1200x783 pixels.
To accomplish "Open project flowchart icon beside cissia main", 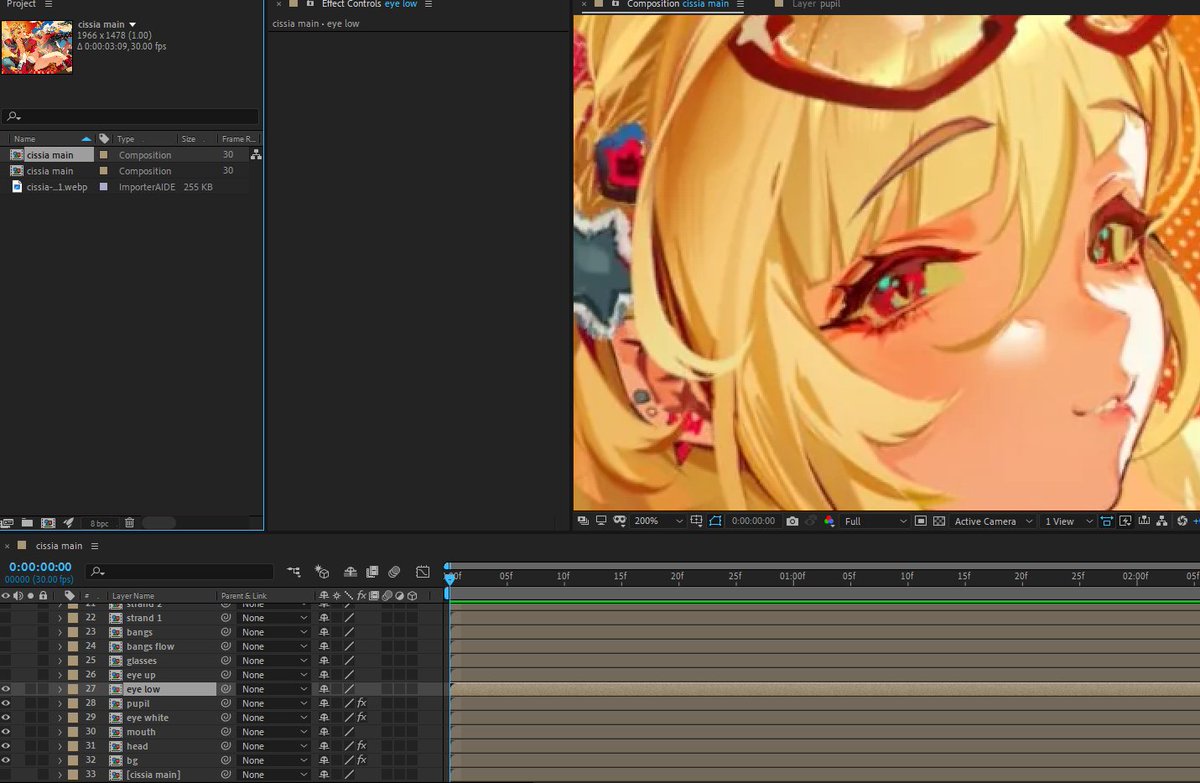I will click(x=256, y=155).
